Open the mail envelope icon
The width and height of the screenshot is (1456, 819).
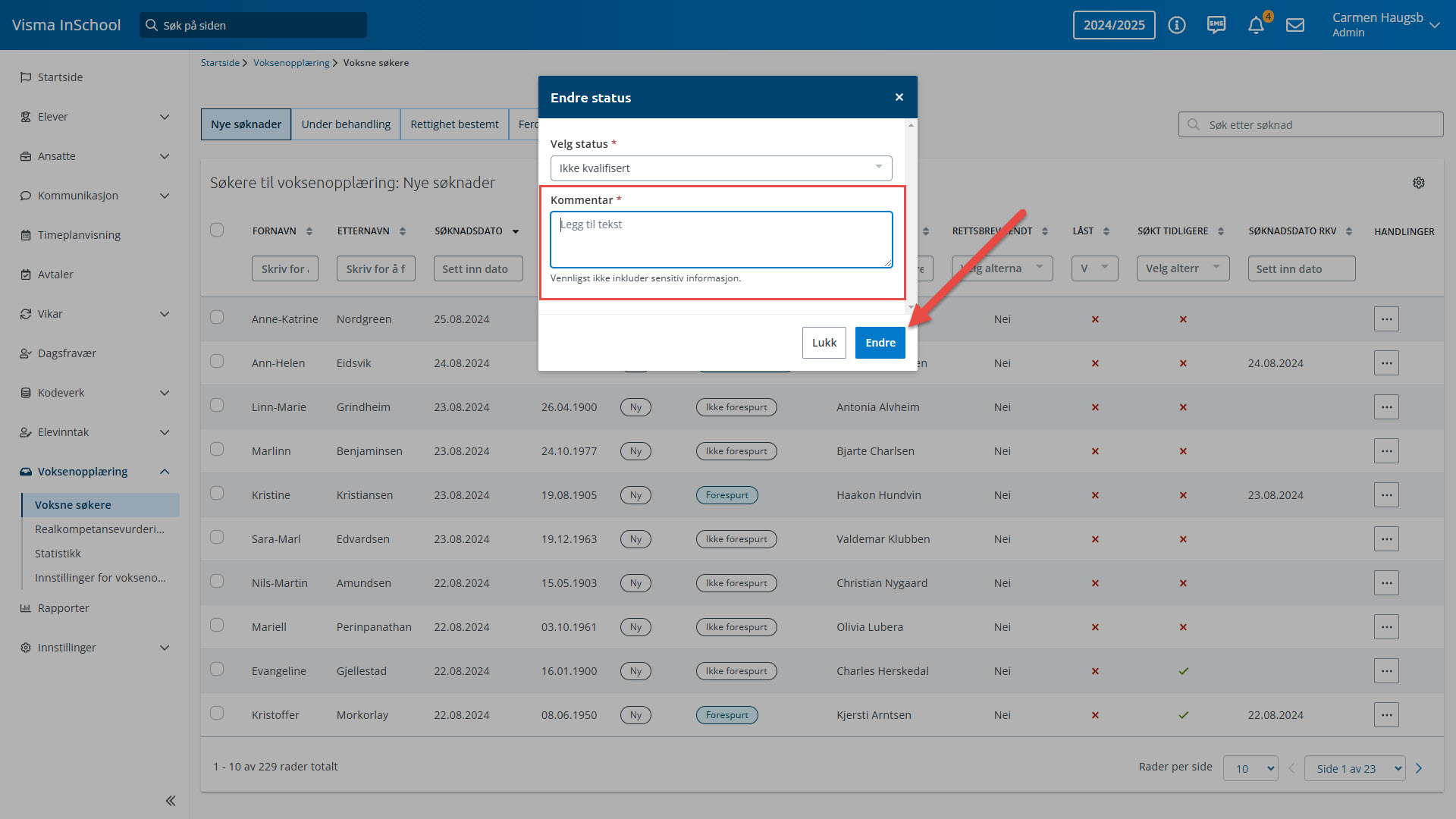1295,25
